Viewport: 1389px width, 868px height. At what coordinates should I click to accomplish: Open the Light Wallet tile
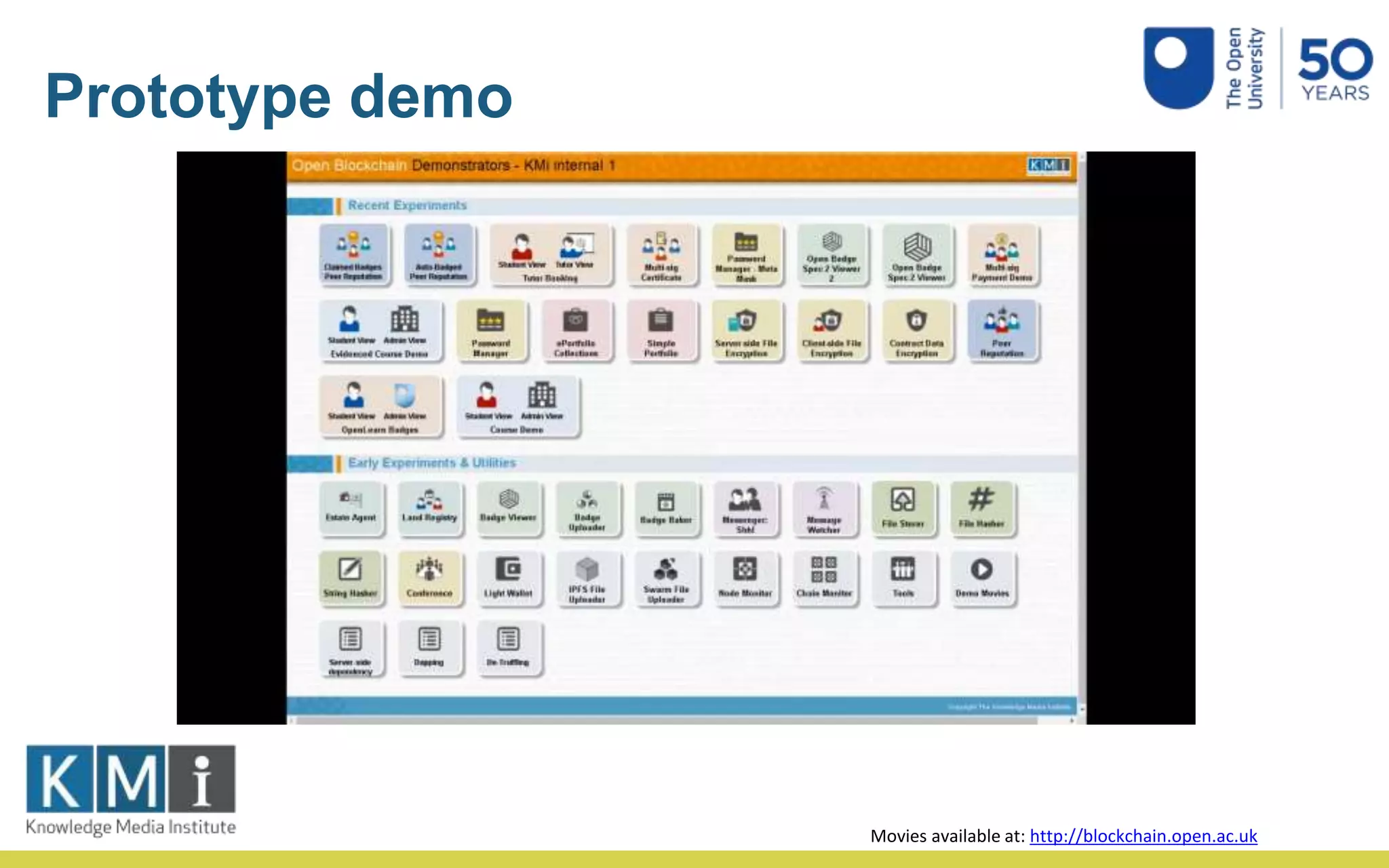pyautogui.click(x=508, y=578)
